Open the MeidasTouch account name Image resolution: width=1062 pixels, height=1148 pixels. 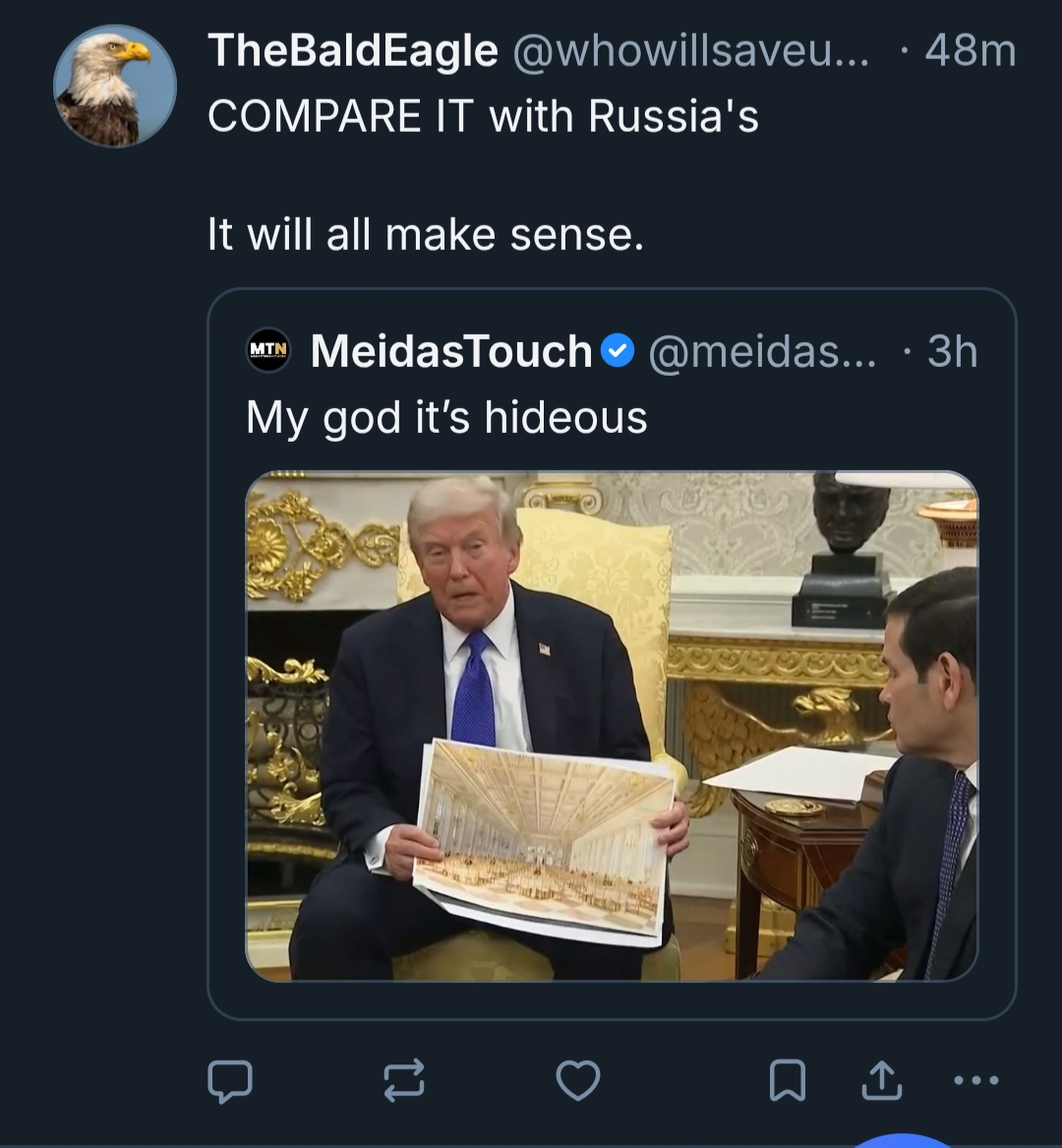pyautogui.click(x=451, y=351)
